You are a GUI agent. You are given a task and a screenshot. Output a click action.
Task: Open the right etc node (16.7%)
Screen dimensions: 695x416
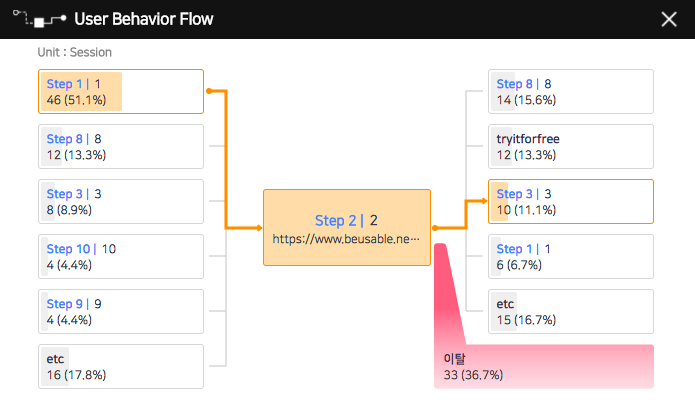click(571, 311)
